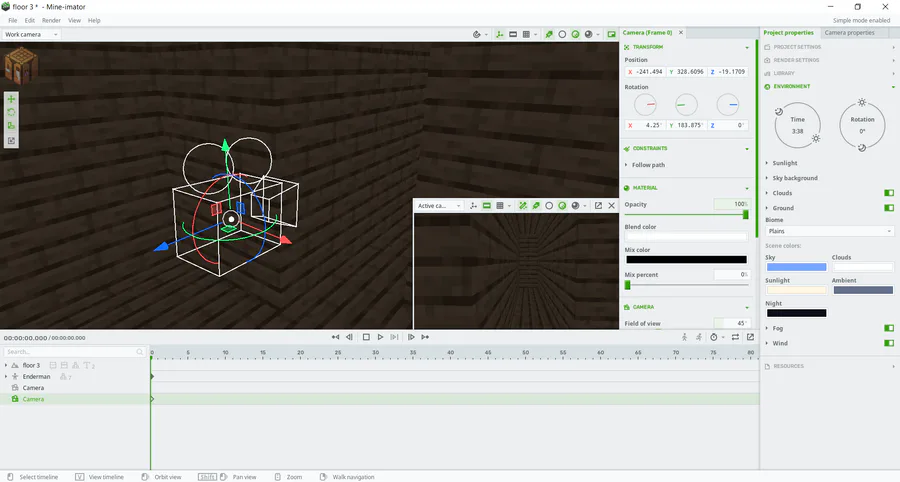Open the Active camera dropdown in preview
The height and width of the screenshot is (482, 900).
439,205
